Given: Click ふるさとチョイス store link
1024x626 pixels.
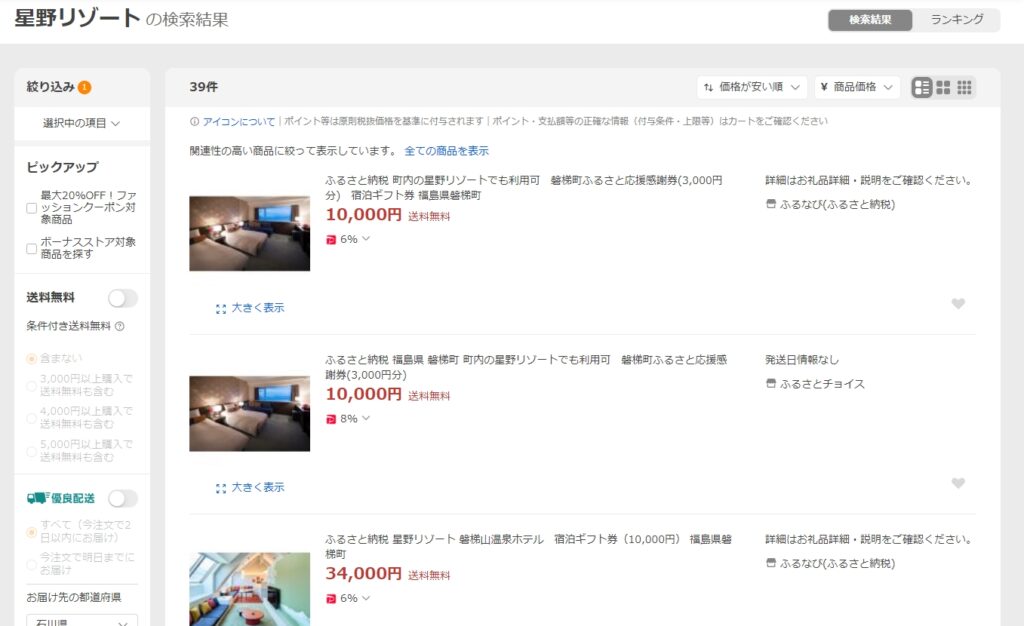Looking at the screenshot, I should click(x=822, y=384).
